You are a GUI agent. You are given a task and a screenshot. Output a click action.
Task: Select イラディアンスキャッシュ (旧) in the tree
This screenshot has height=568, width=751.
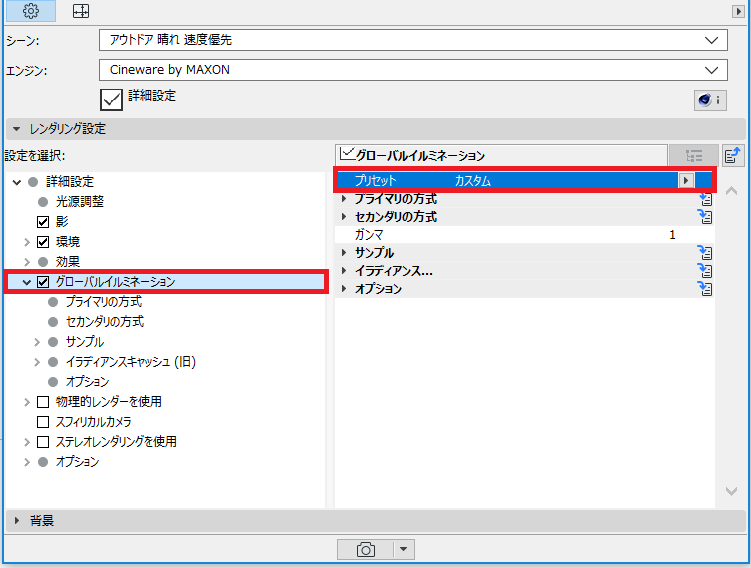click(131, 362)
